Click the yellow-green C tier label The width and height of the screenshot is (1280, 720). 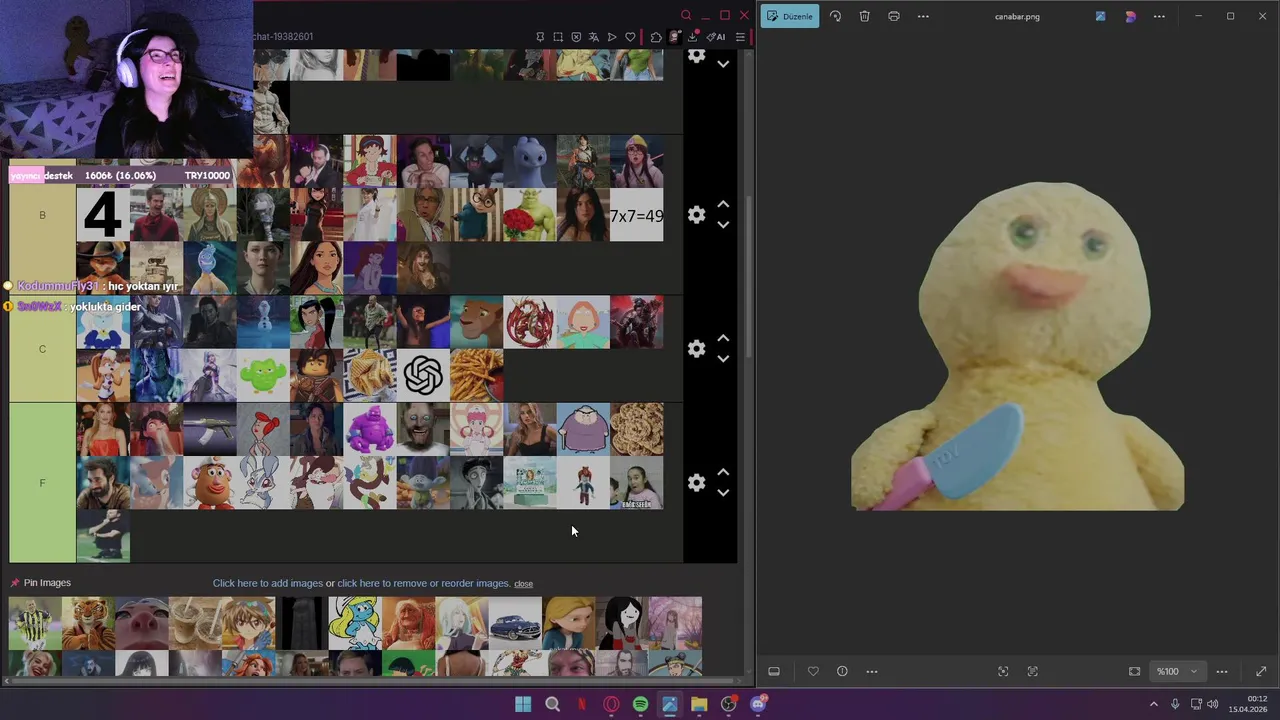(x=42, y=349)
